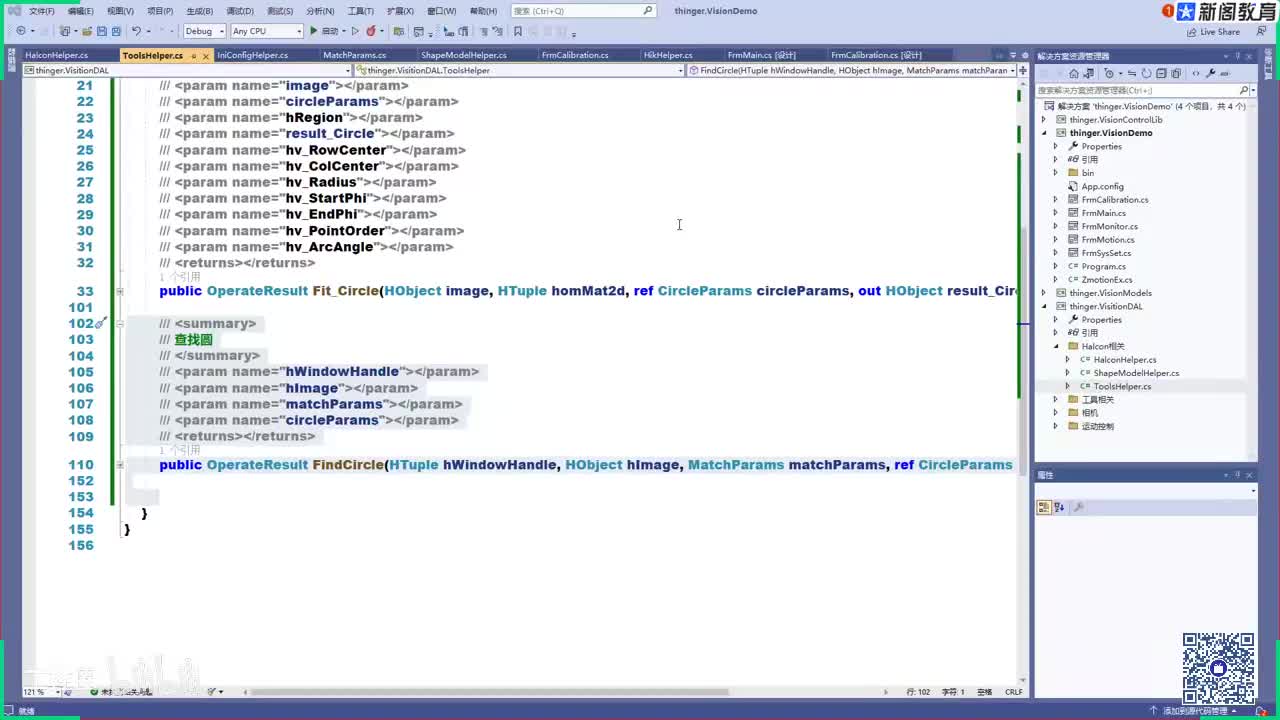Image resolution: width=1280 pixels, height=720 pixels.
Task: Open the thinger.VisitionDAL project navigation dropdown
Action: [x=348, y=71]
